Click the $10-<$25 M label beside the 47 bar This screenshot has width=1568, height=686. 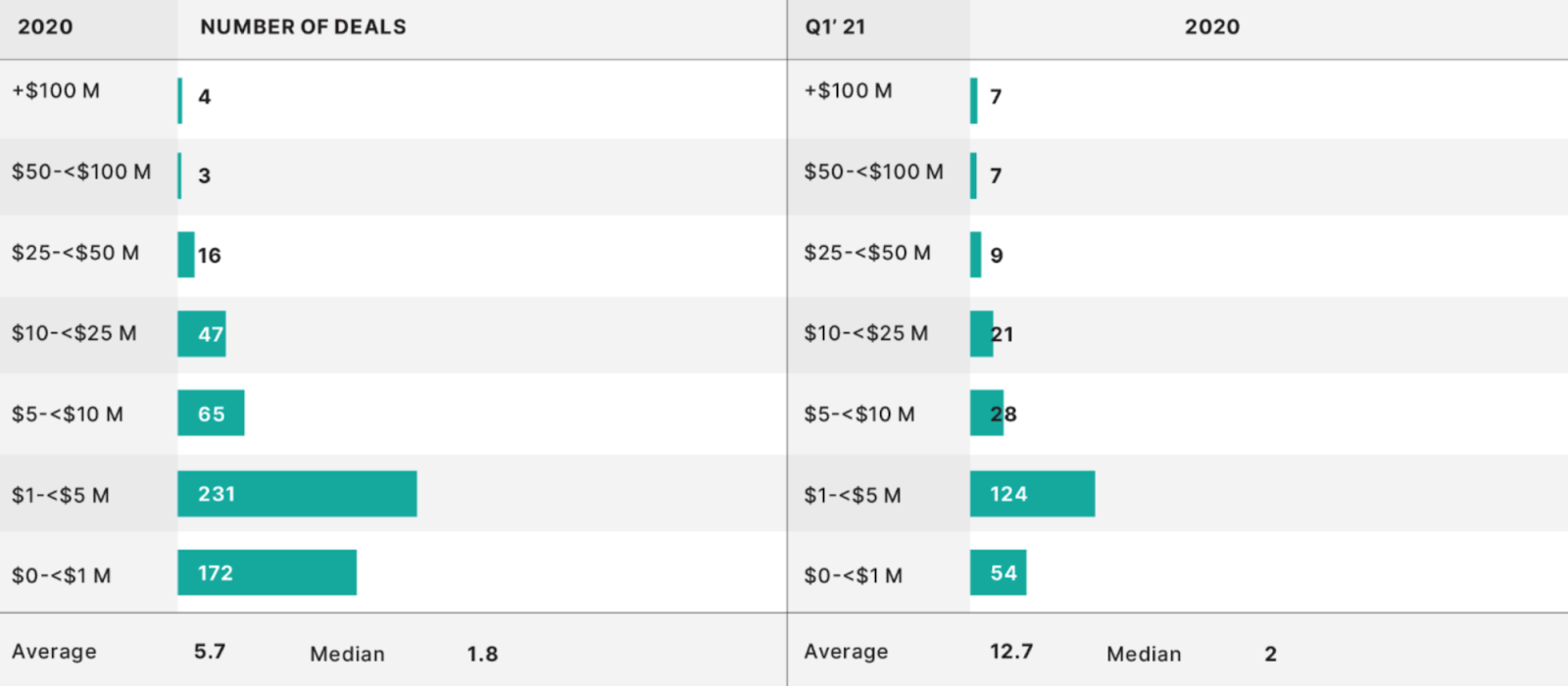coord(73,334)
